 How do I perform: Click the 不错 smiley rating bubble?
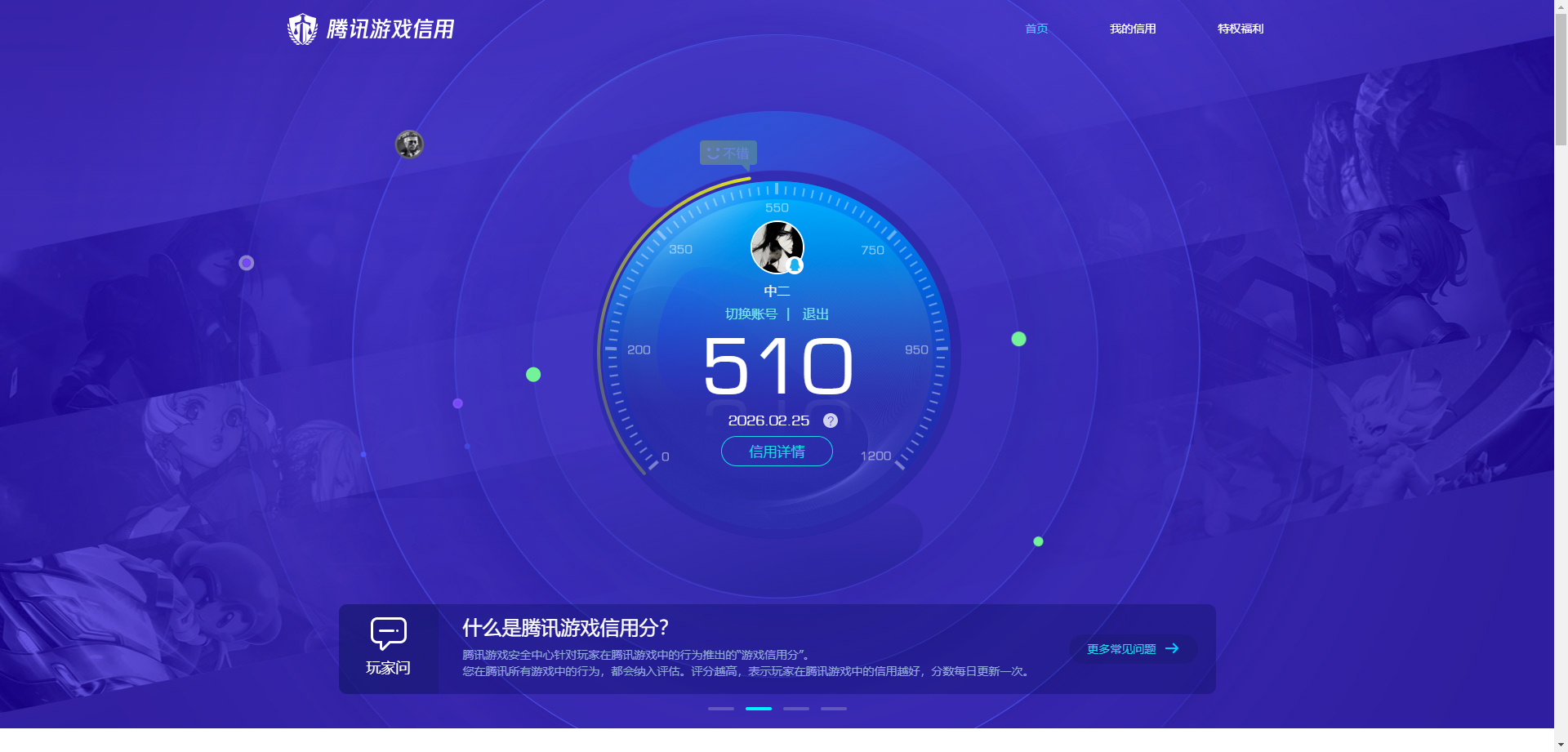tap(728, 154)
